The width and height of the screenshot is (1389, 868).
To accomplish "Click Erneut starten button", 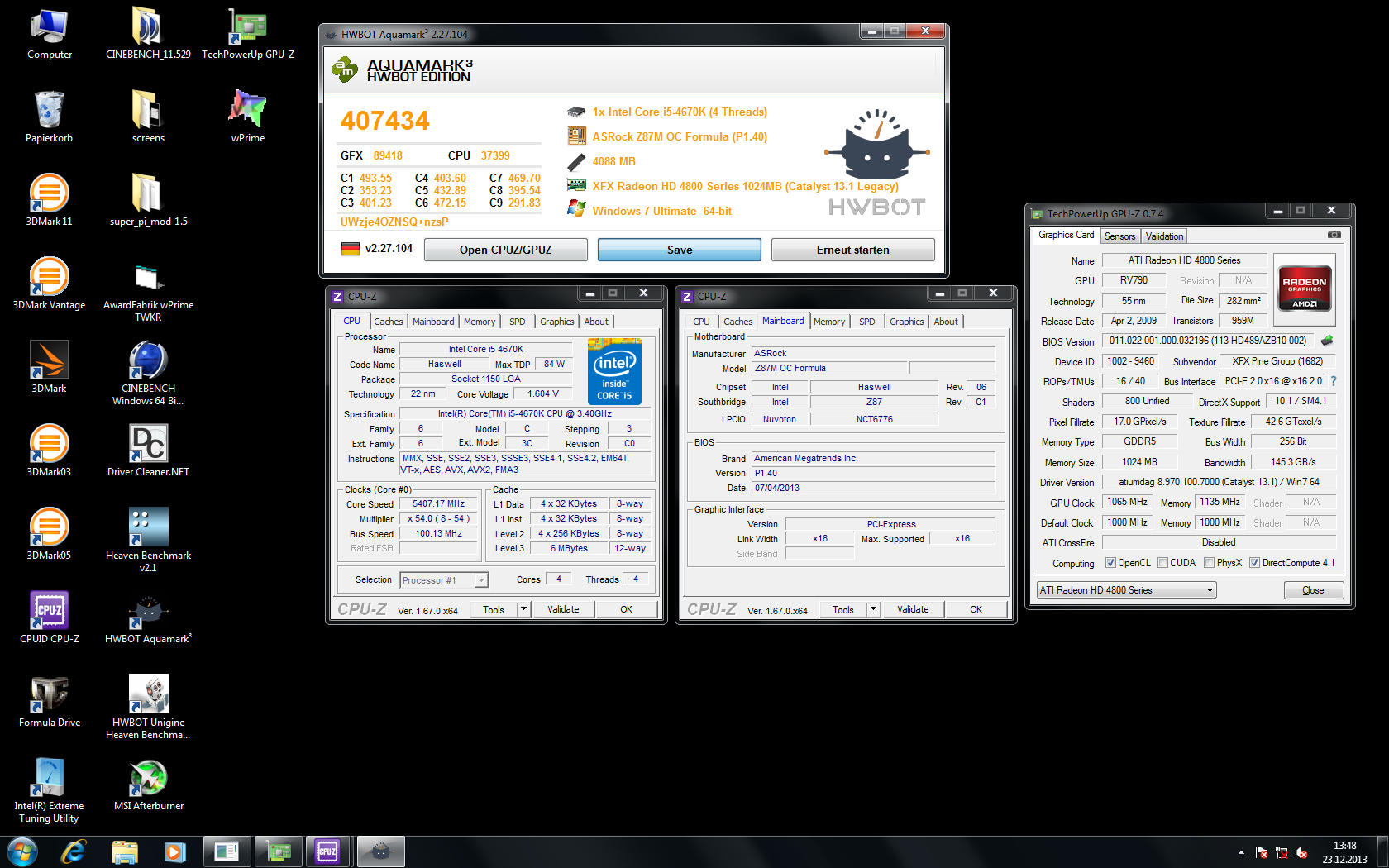I will (x=852, y=250).
